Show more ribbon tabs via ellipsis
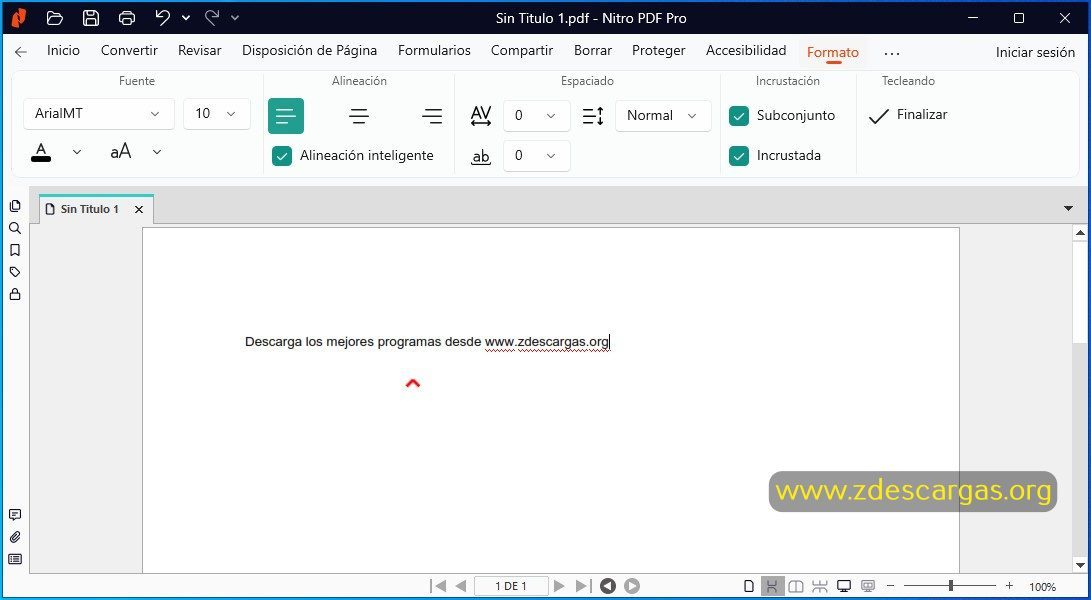The height and width of the screenshot is (600, 1091). pos(891,53)
